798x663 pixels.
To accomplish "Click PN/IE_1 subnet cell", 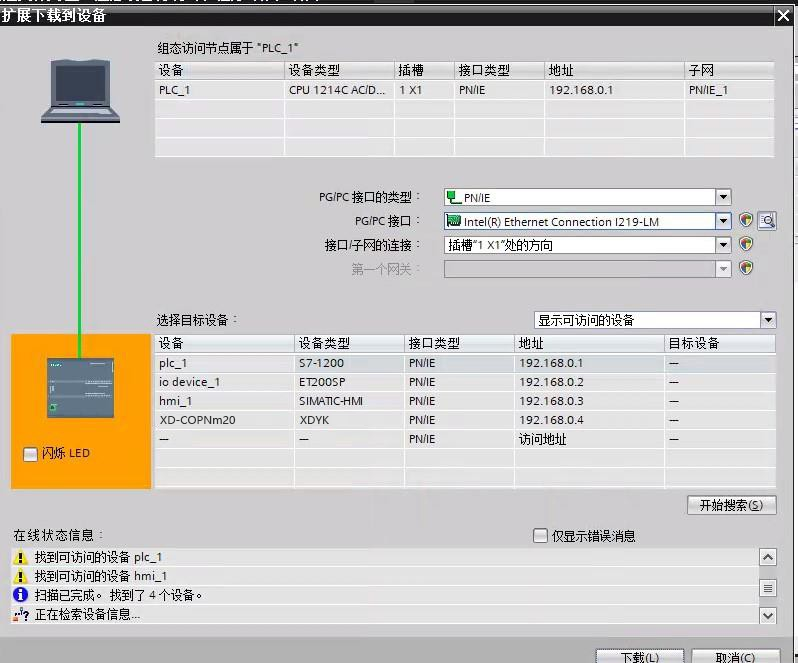I will pos(729,90).
